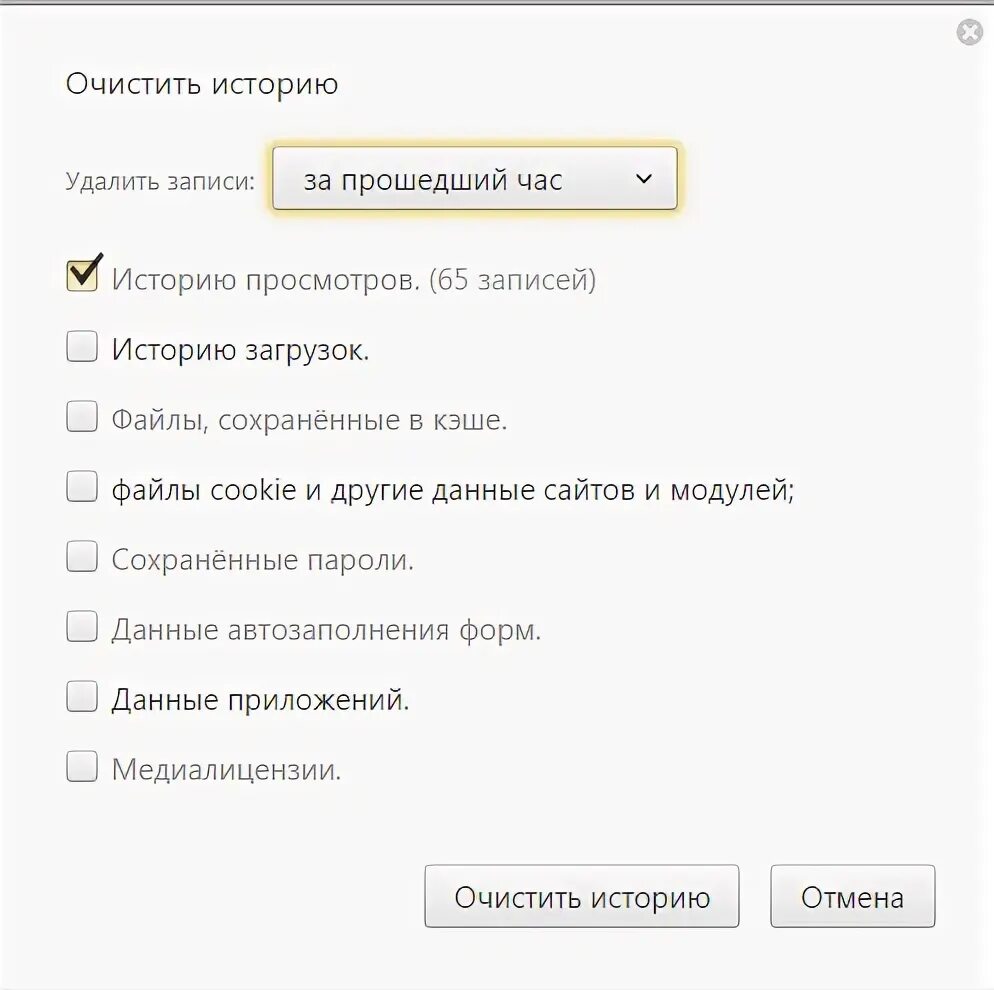The width and height of the screenshot is (994, 990).
Task: Uncheck the 'Историю просмотров' checkbox box
Action: click(x=82, y=275)
